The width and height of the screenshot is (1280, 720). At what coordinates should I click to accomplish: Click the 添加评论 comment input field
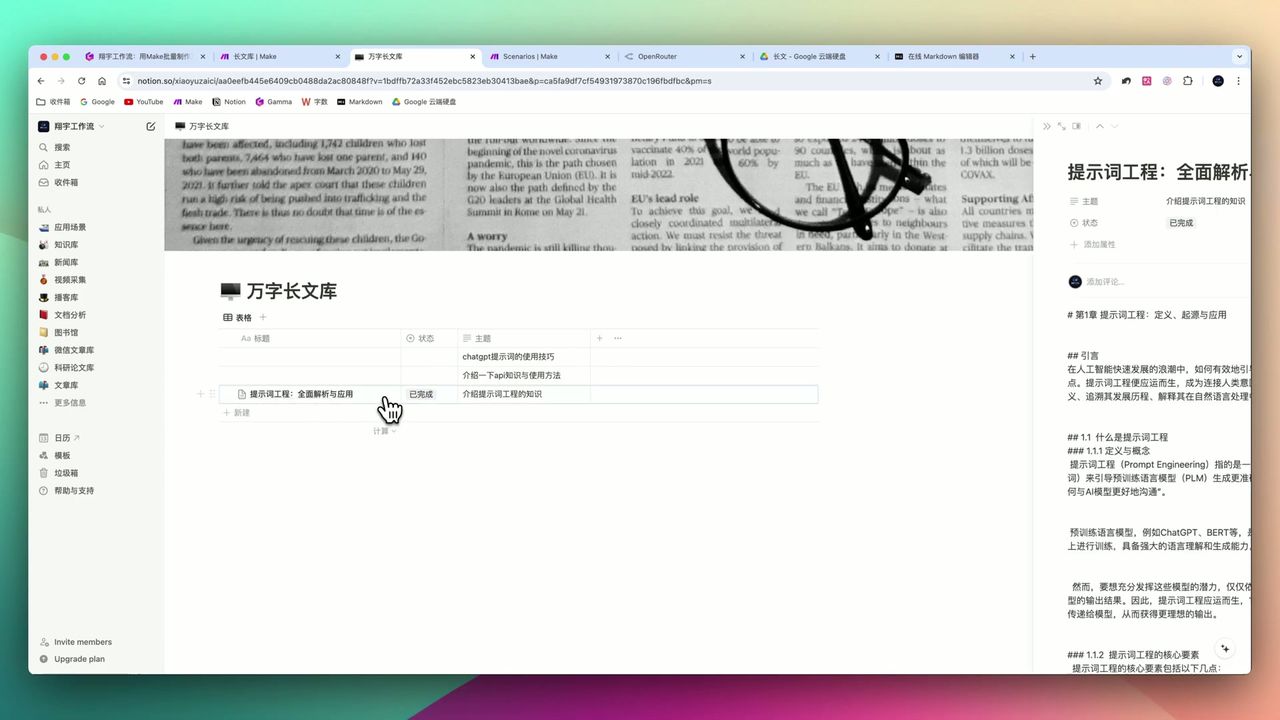tap(1110, 281)
